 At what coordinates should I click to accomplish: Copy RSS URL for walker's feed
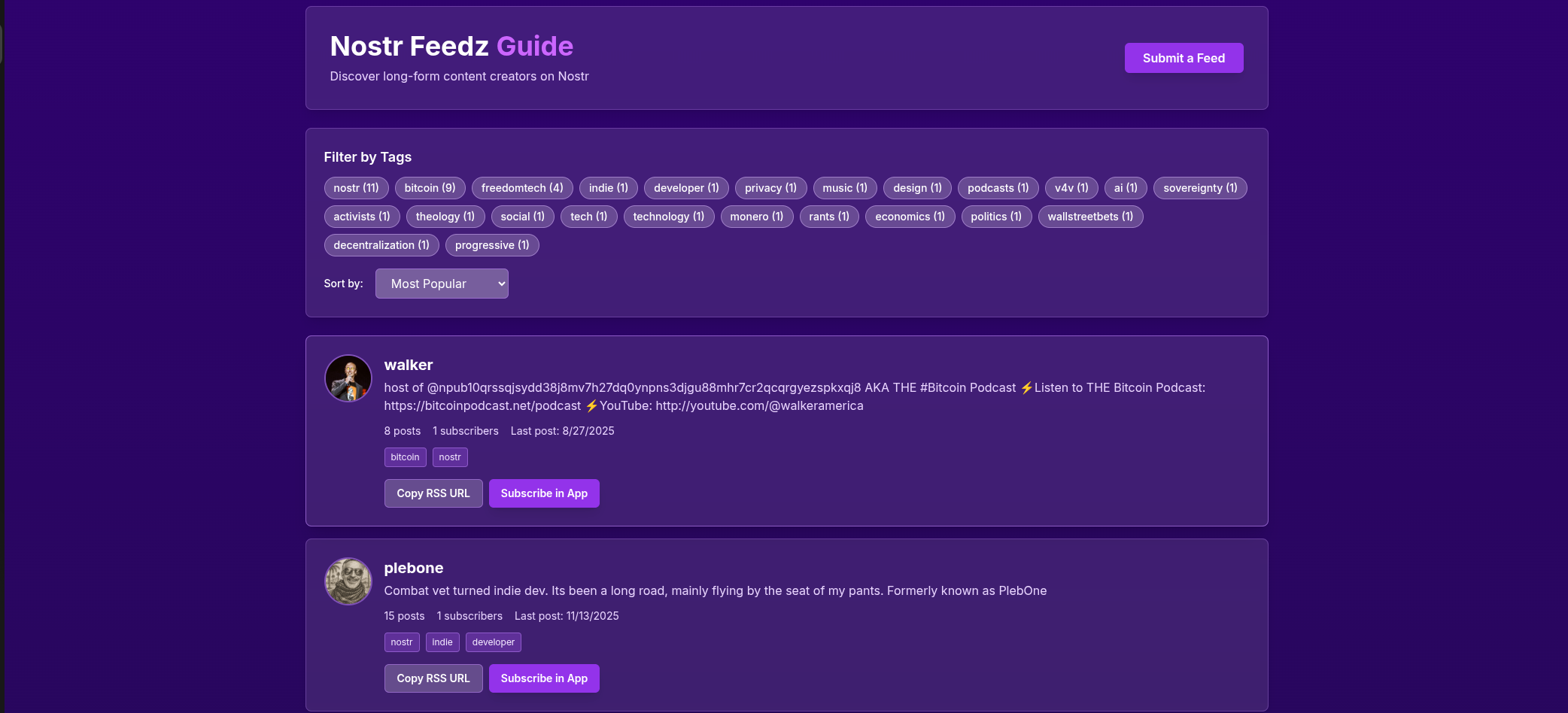point(433,493)
